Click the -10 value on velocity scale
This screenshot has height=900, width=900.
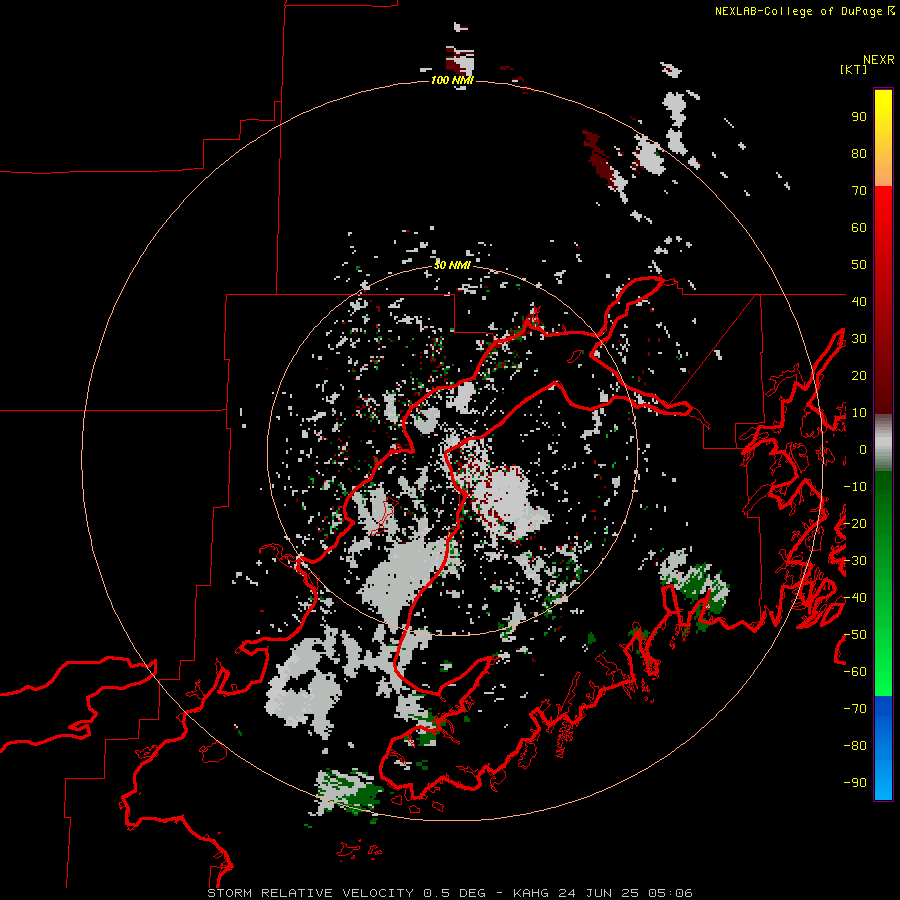pos(855,487)
